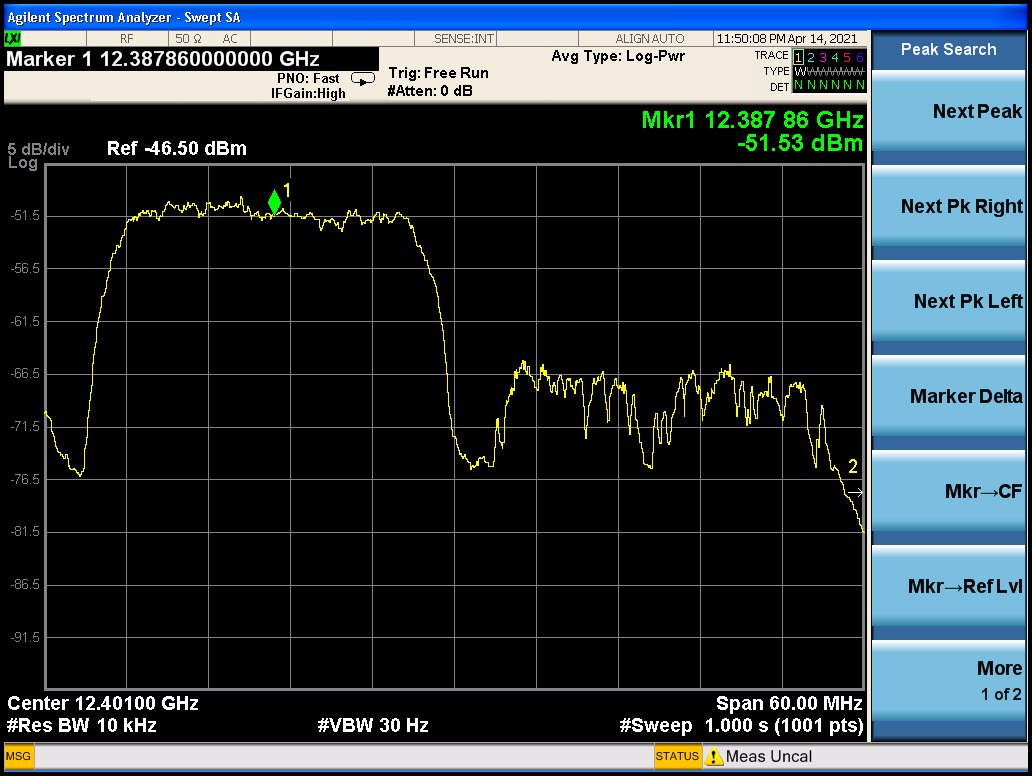Click the RF input indicator
Image resolution: width=1032 pixels, height=776 pixels.
[x=126, y=39]
